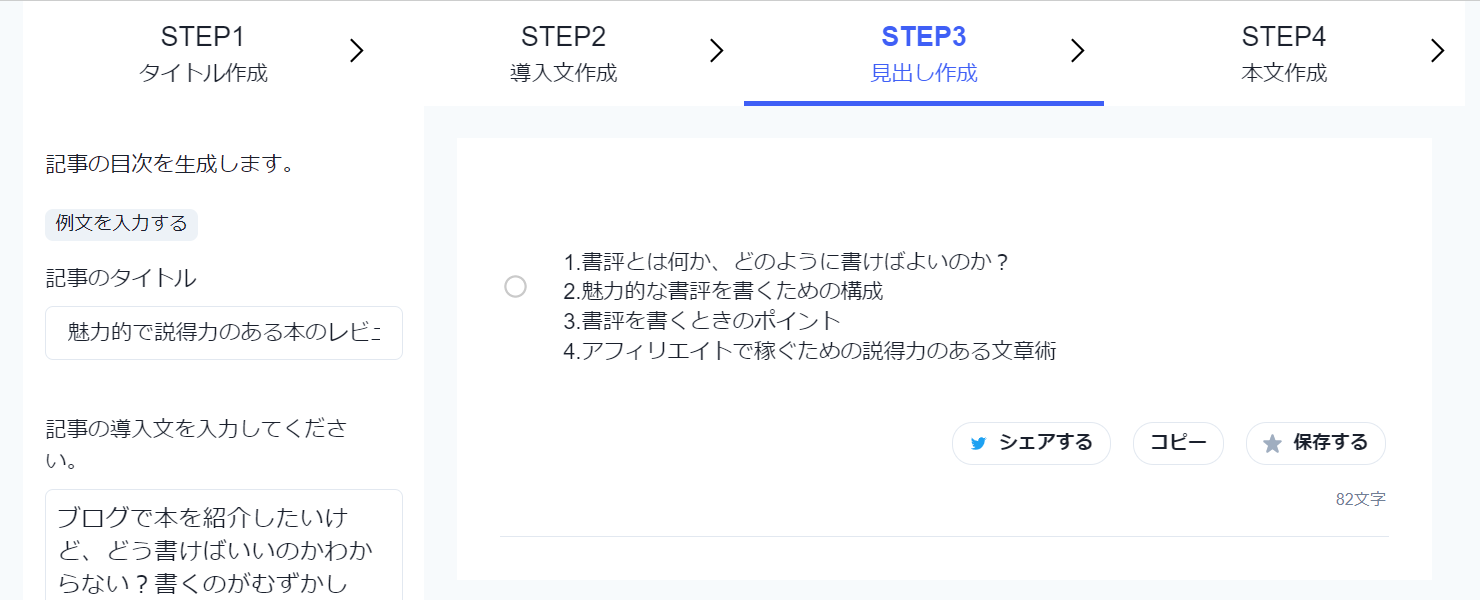The width and height of the screenshot is (1480, 600).
Task: Click the chevron arrow after STEP4
Action: [x=1437, y=51]
